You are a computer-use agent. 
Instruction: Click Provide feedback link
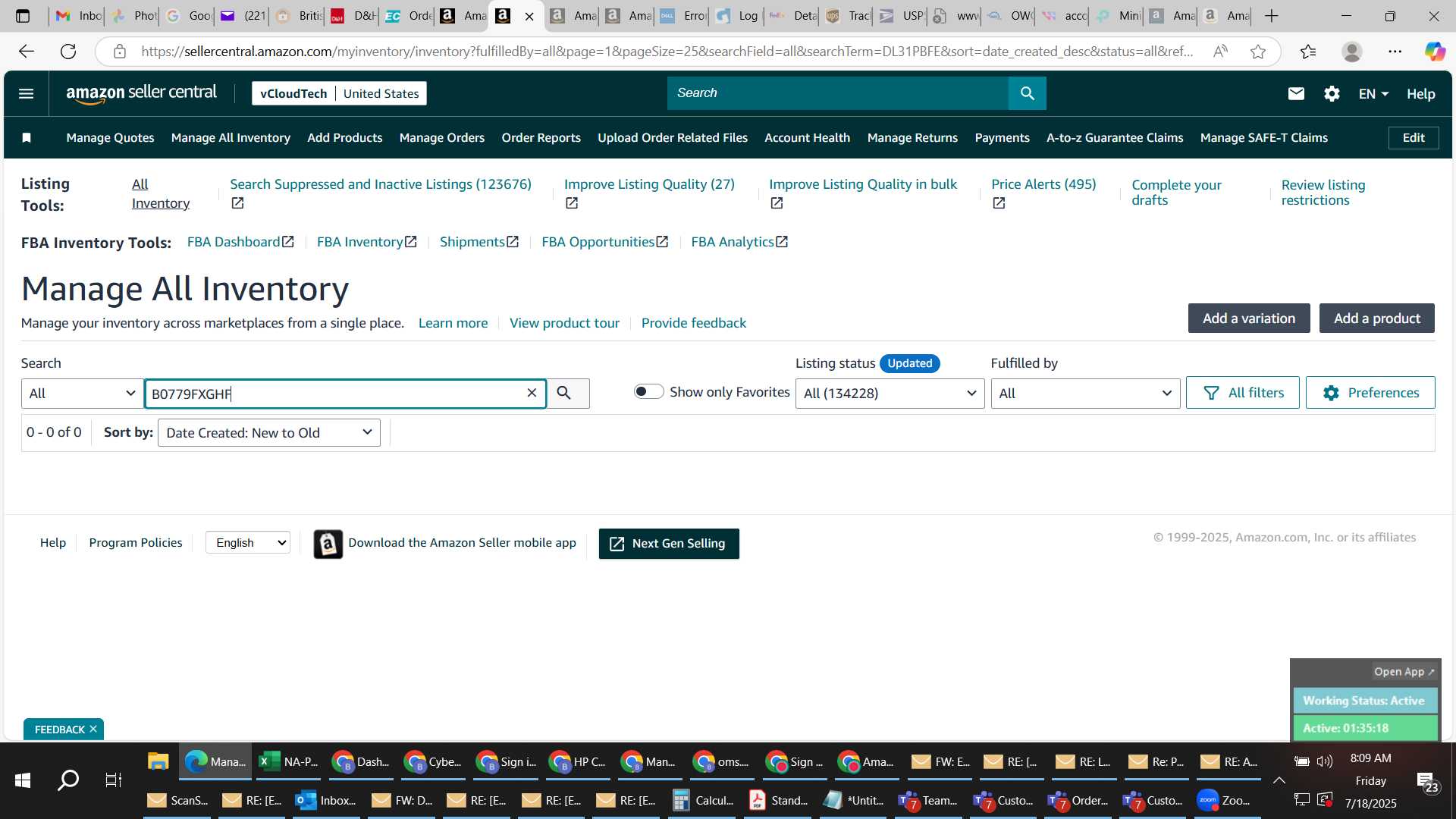click(x=694, y=323)
